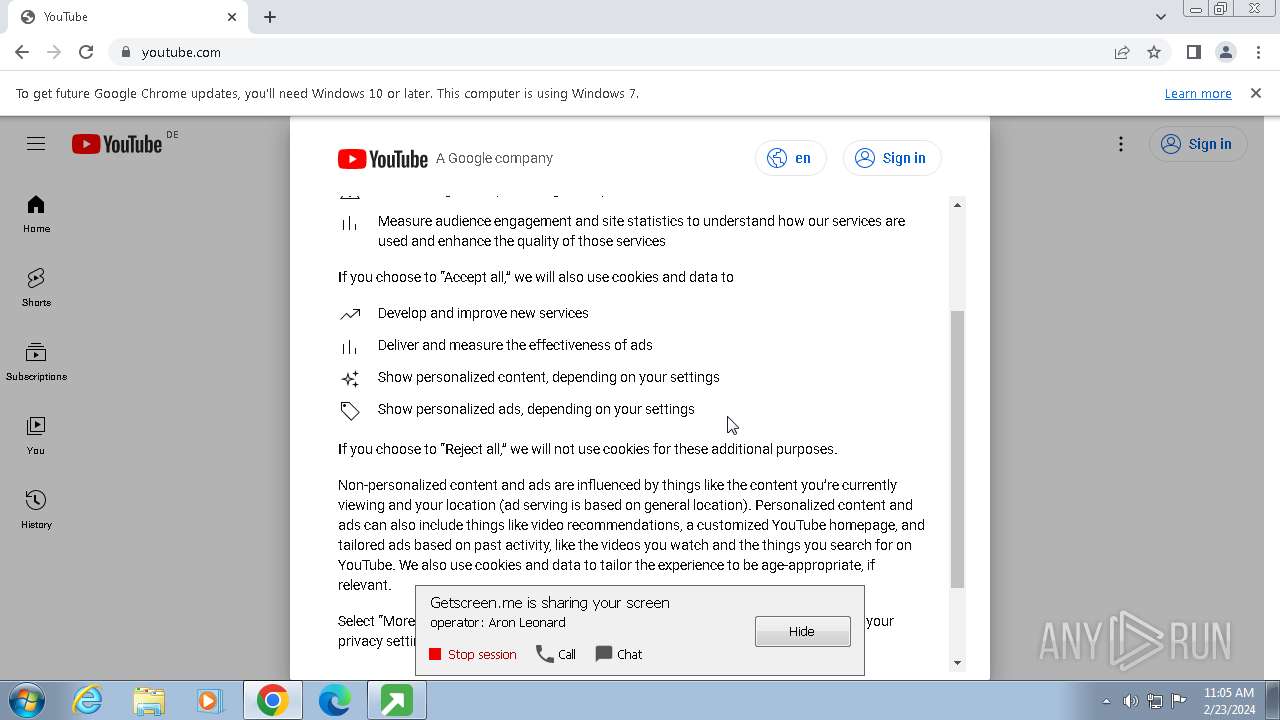
Task: Share this page icon in address bar
Action: coord(1122,52)
